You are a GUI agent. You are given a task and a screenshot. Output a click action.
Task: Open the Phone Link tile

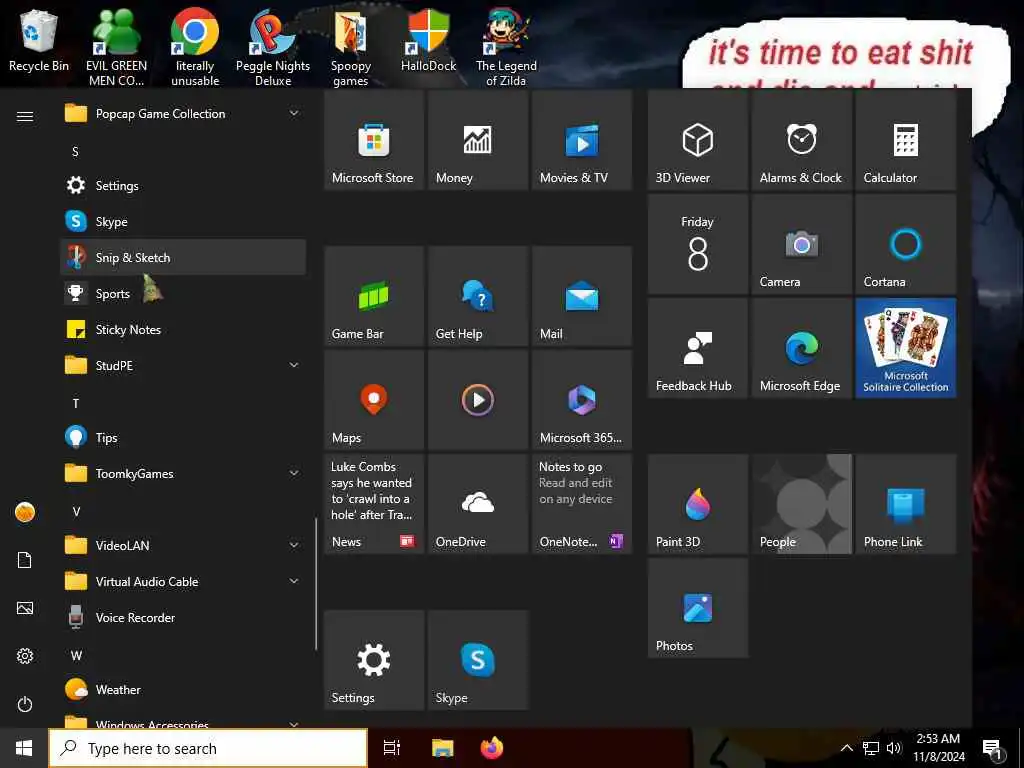click(906, 504)
